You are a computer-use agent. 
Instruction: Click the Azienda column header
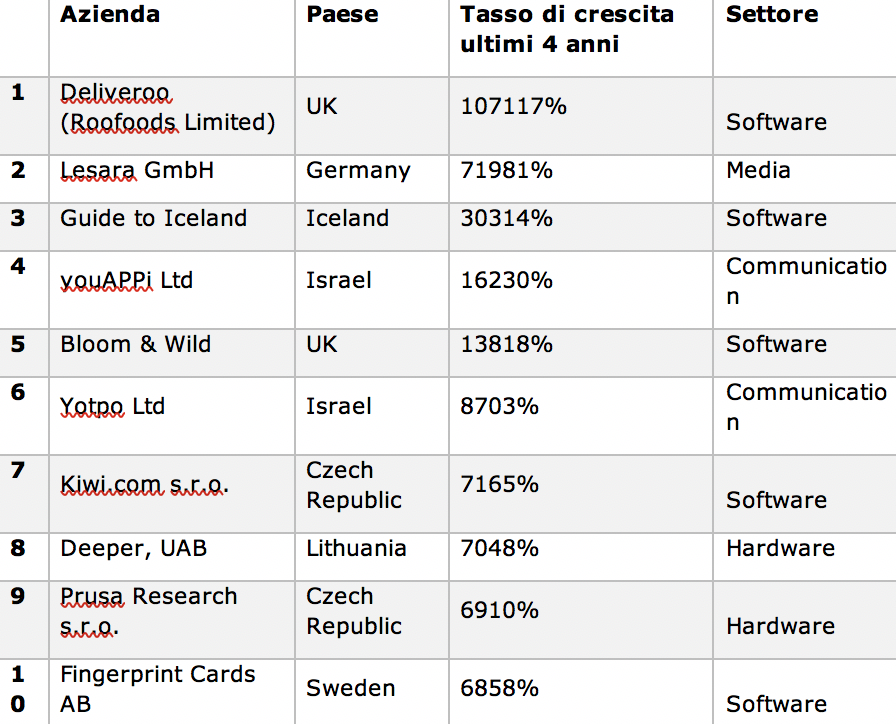point(110,15)
